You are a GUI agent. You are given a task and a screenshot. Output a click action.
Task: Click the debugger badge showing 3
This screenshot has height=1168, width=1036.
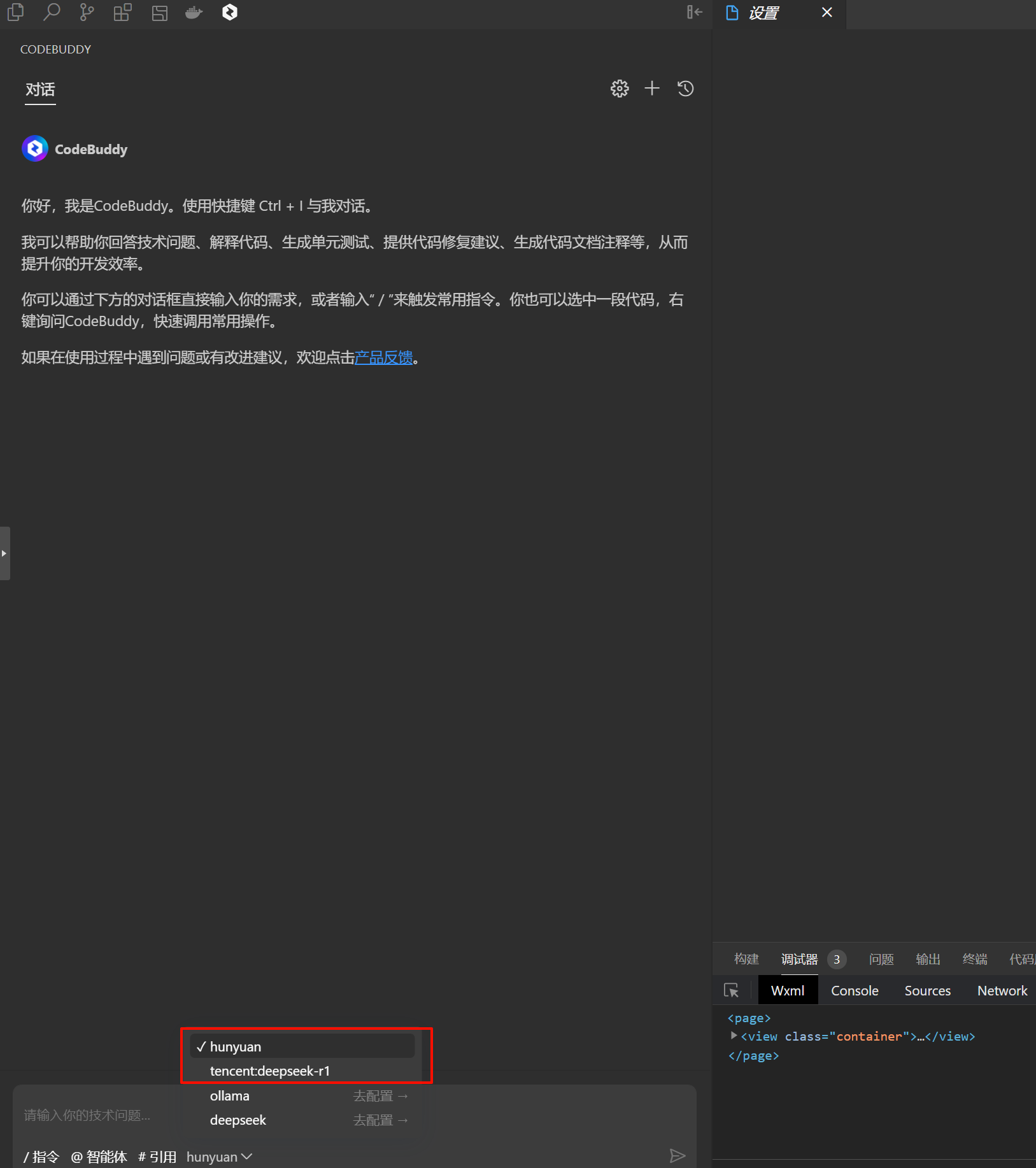pyautogui.click(x=837, y=959)
